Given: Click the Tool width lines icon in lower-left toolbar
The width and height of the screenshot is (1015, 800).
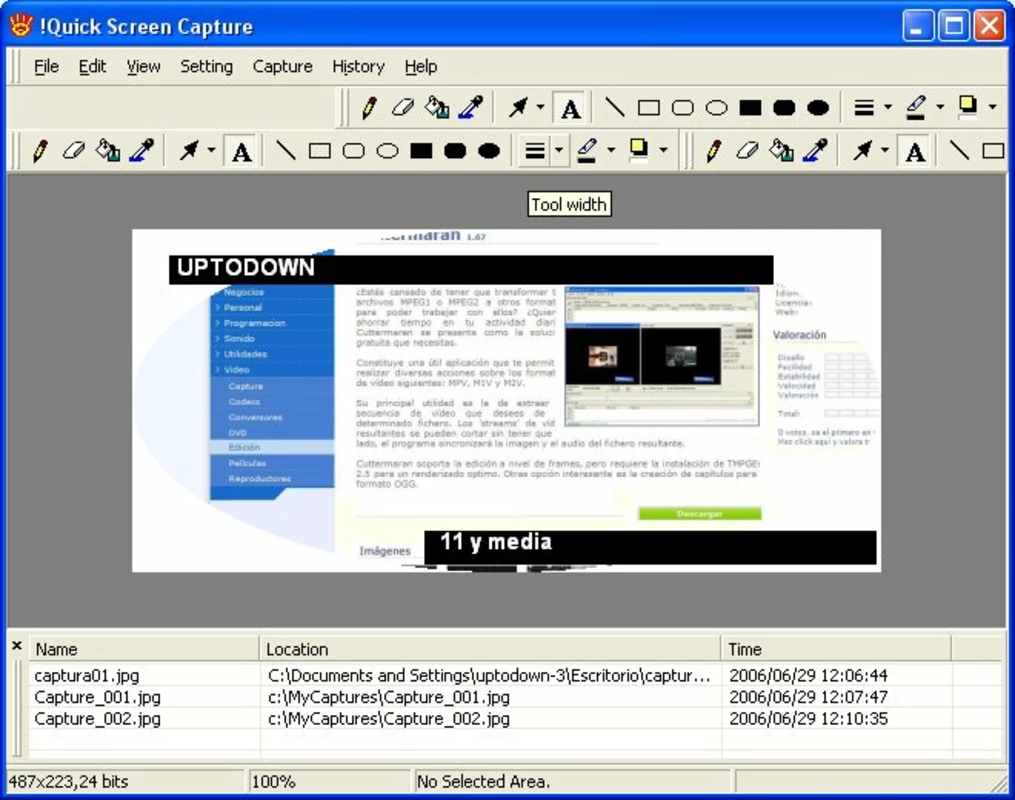Looking at the screenshot, I should pos(535,151).
